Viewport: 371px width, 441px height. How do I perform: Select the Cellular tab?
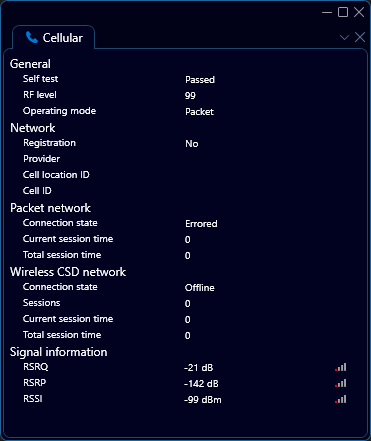[x=54, y=37]
